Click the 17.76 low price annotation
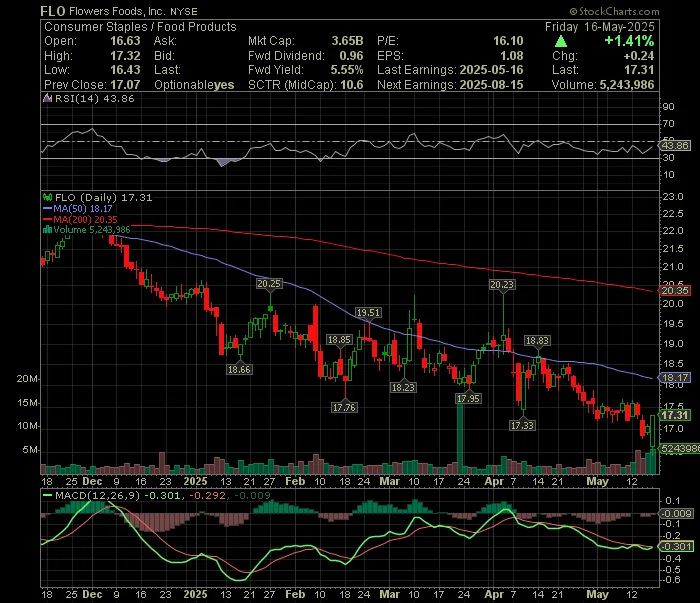Screen dimensions: 700x603 344,407
